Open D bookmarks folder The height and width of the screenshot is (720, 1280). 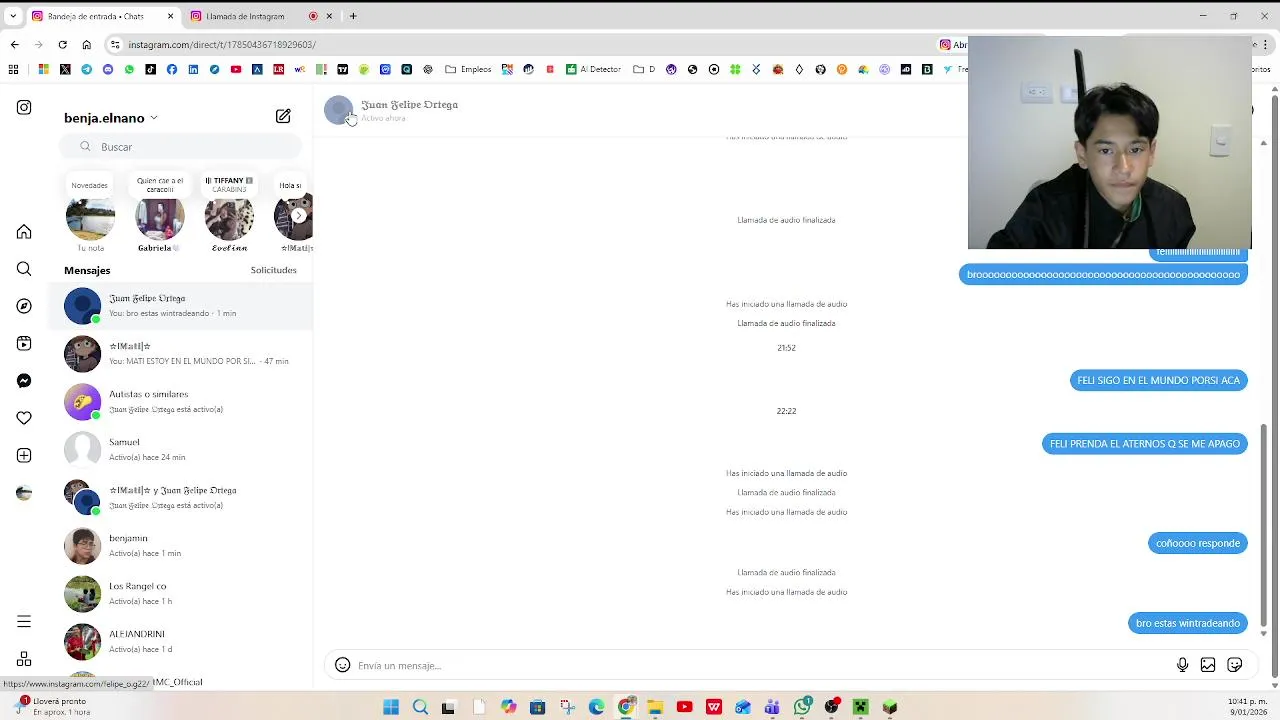pos(645,69)
